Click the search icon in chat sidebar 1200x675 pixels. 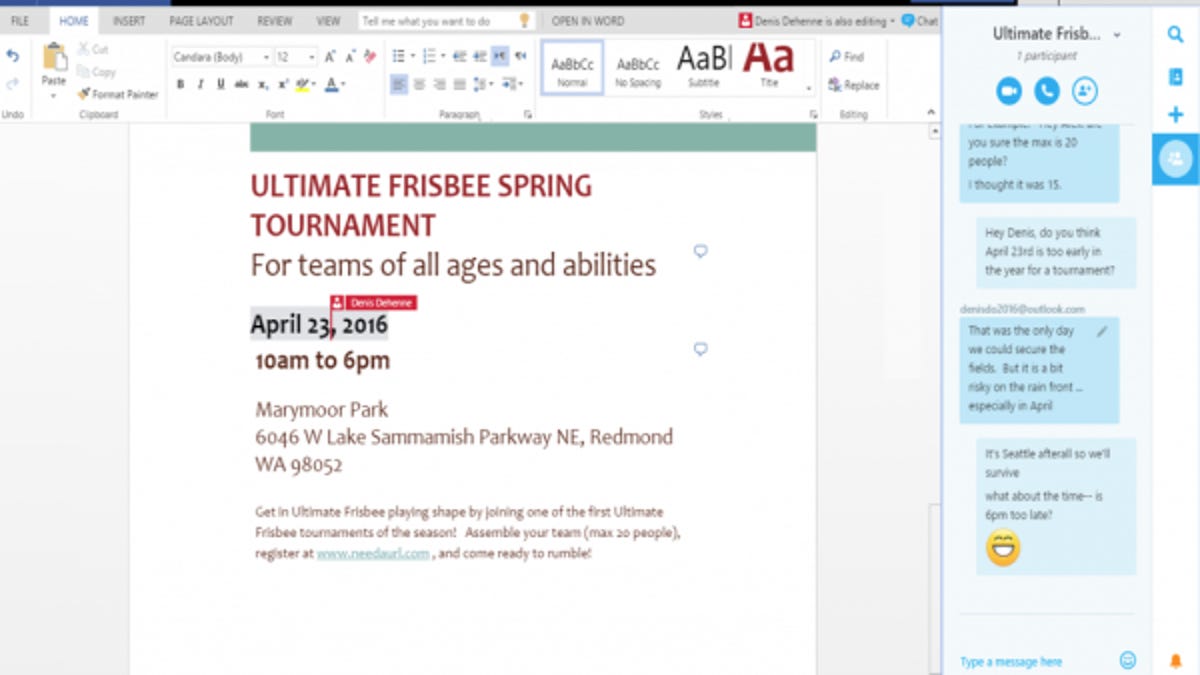[x=1175, y=35]
